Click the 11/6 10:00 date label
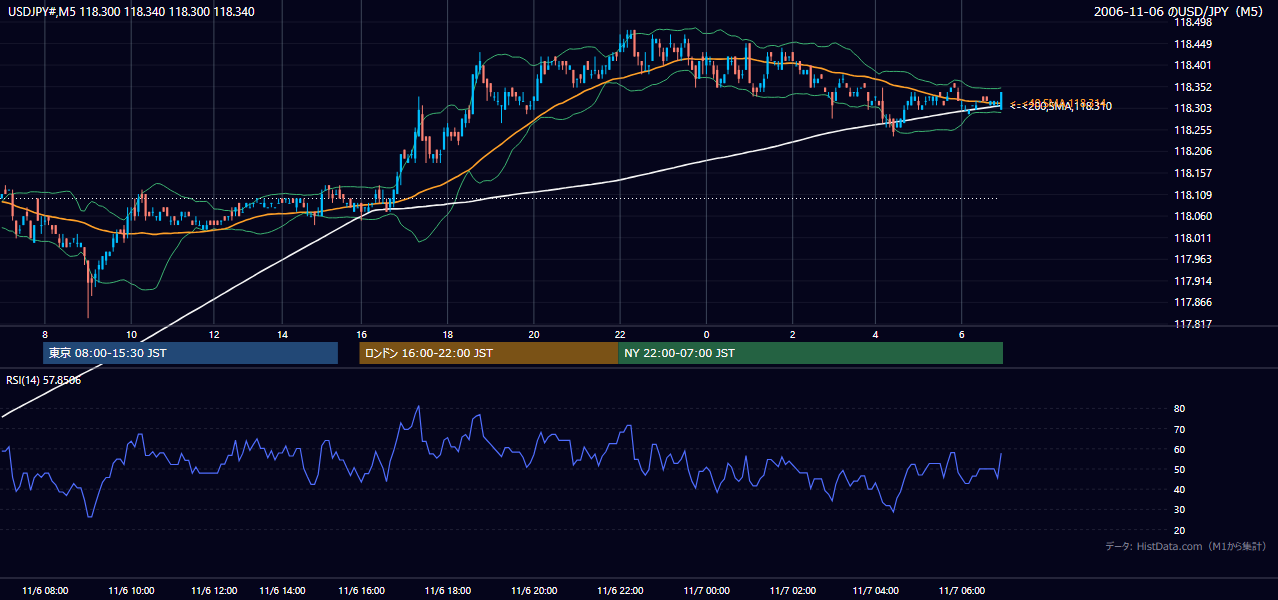The width and height of the screenshot is (1278, 600). coord(131,591)
